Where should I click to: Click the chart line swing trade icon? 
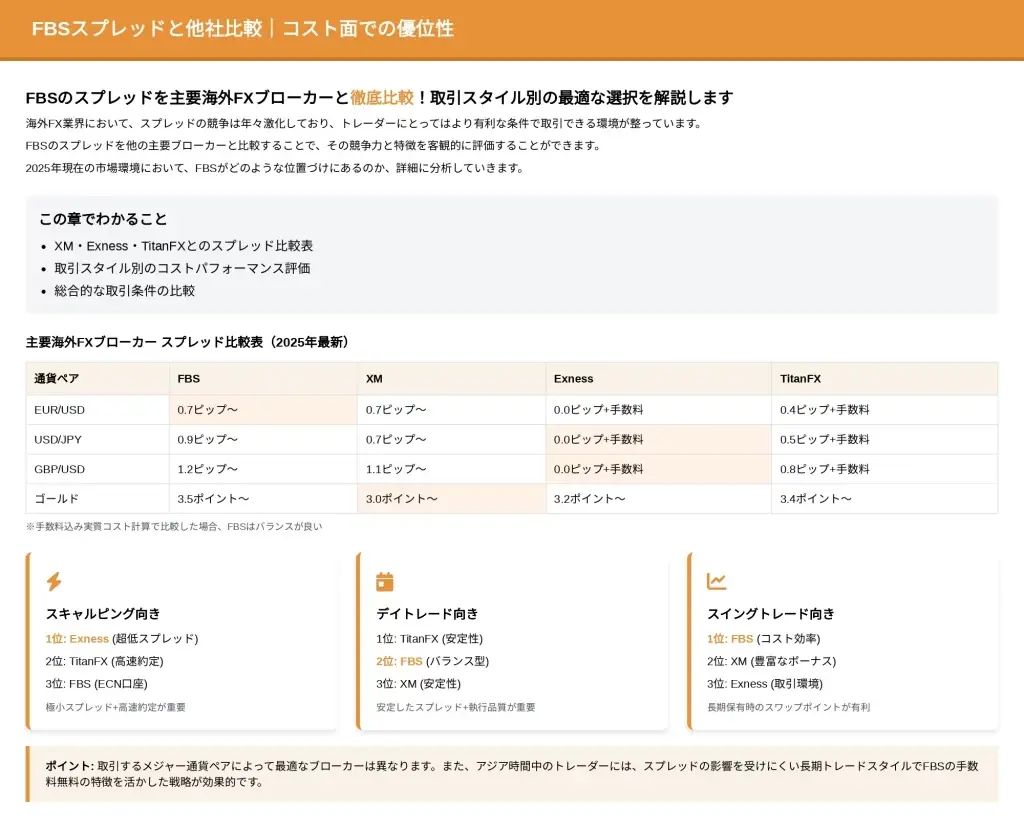[716, 582]
